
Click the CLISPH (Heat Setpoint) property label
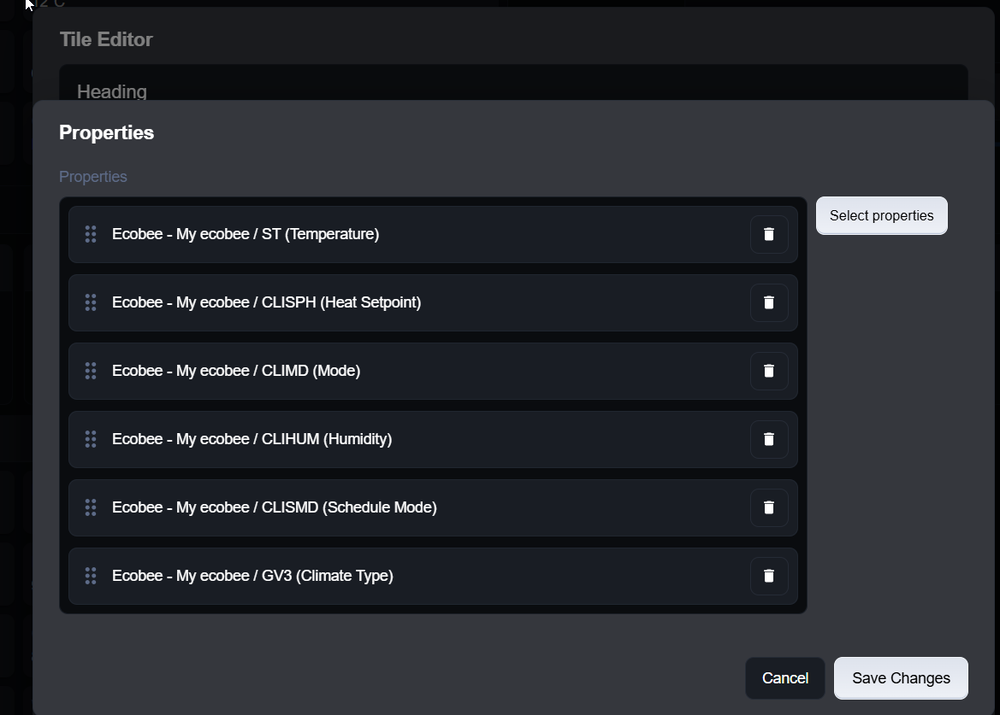[x=267, y=302]
